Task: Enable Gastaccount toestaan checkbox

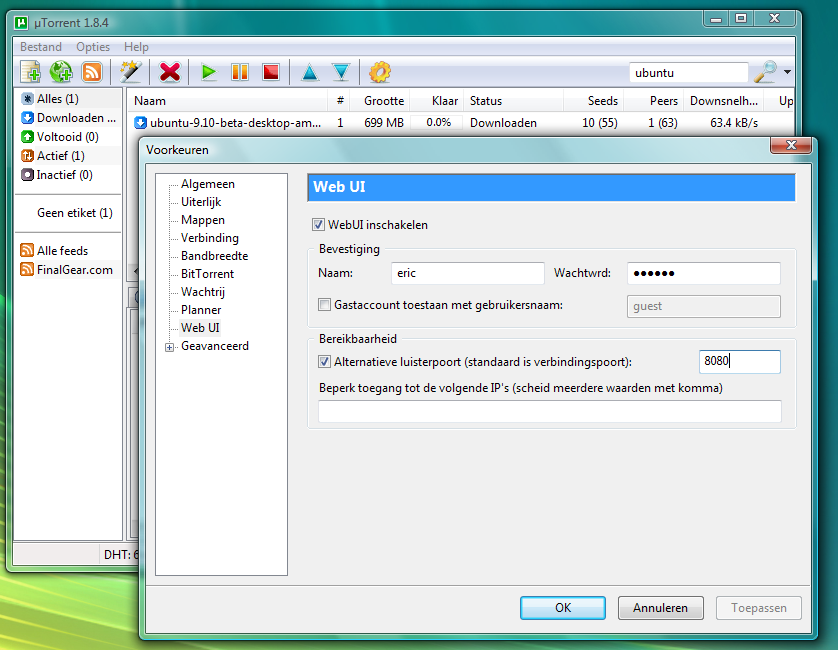Action: click(324, 305)
